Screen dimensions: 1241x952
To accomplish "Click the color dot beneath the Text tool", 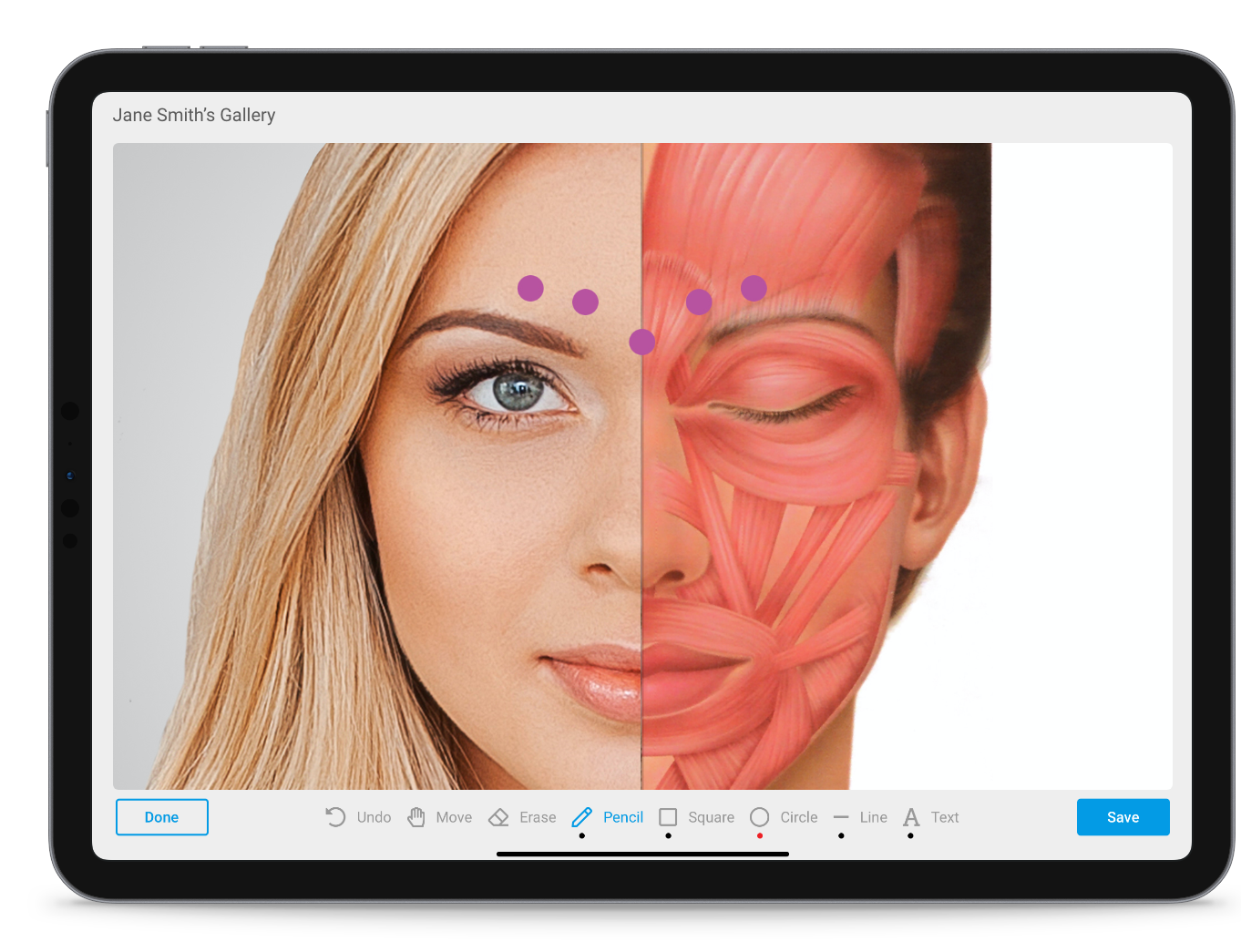I will [x=910, y=836].
